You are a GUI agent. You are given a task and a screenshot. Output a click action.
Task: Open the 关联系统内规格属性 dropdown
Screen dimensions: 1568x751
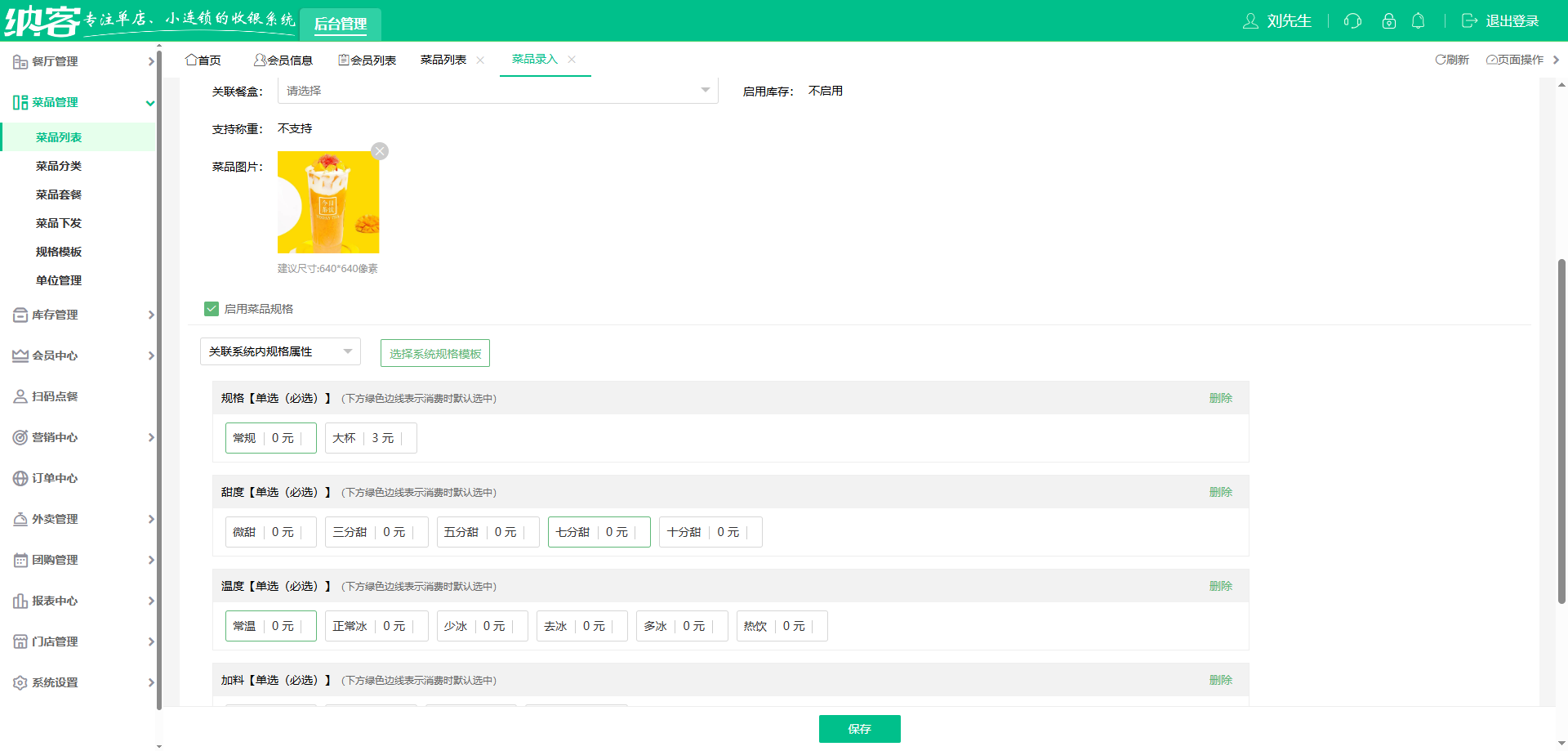click(x=280, y=351)
